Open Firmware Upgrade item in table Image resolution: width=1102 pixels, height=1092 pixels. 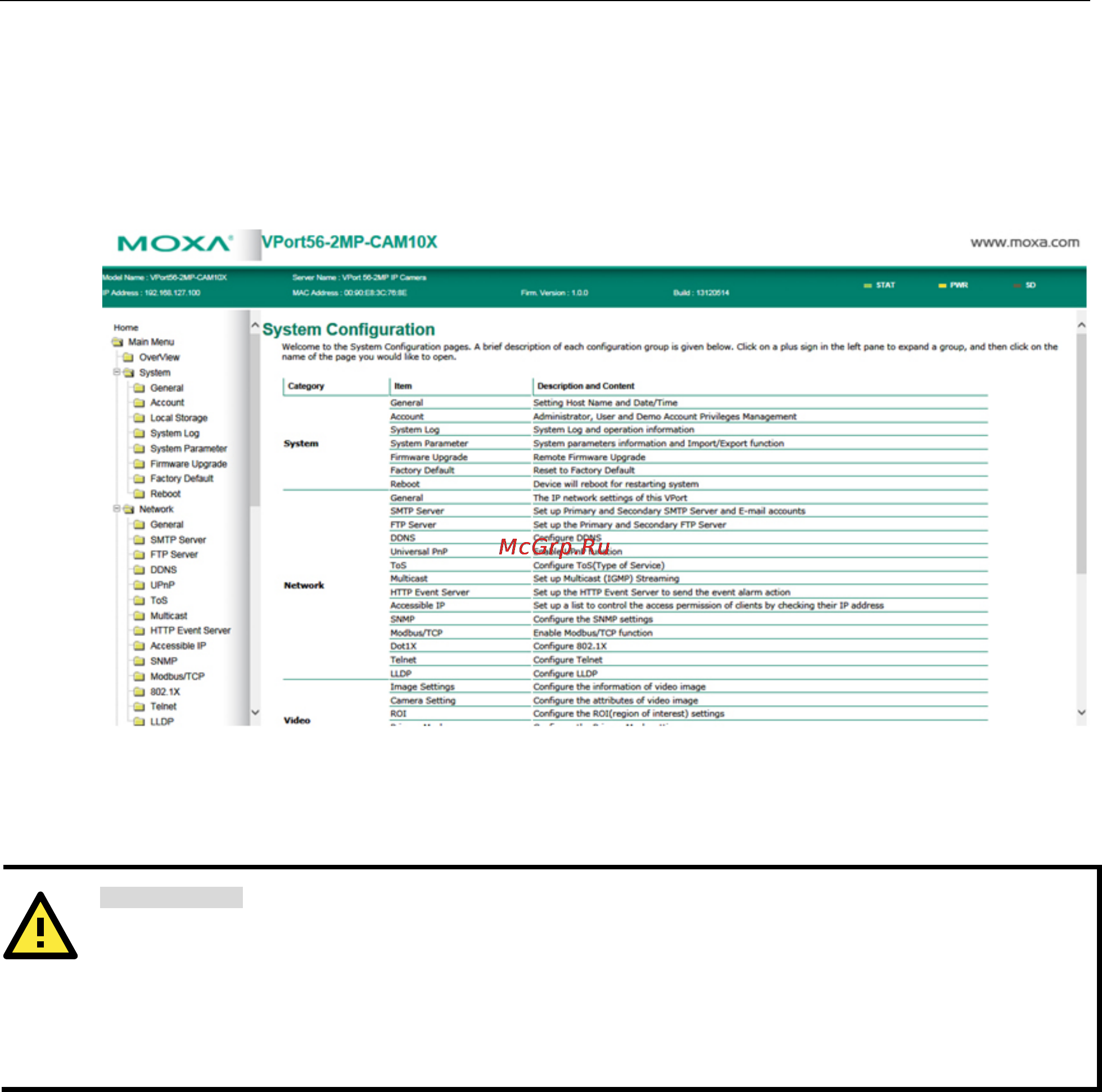tap(429, 457)
